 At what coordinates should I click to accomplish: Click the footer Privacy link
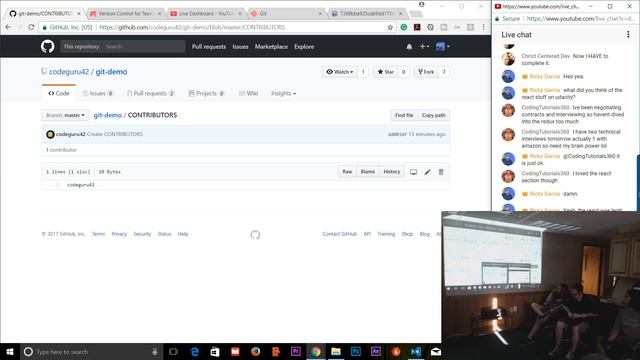click(119, 234)
